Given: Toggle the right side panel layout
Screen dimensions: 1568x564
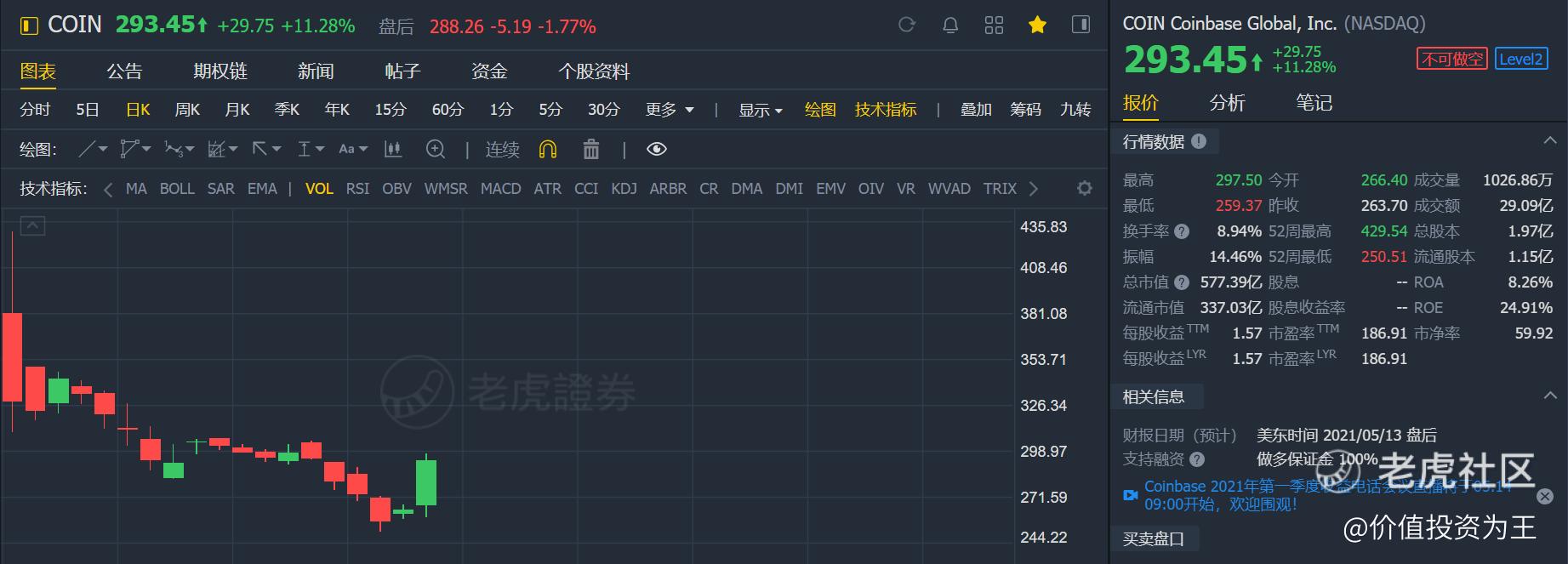Looking at the screenshot, I should point(1080,25).
